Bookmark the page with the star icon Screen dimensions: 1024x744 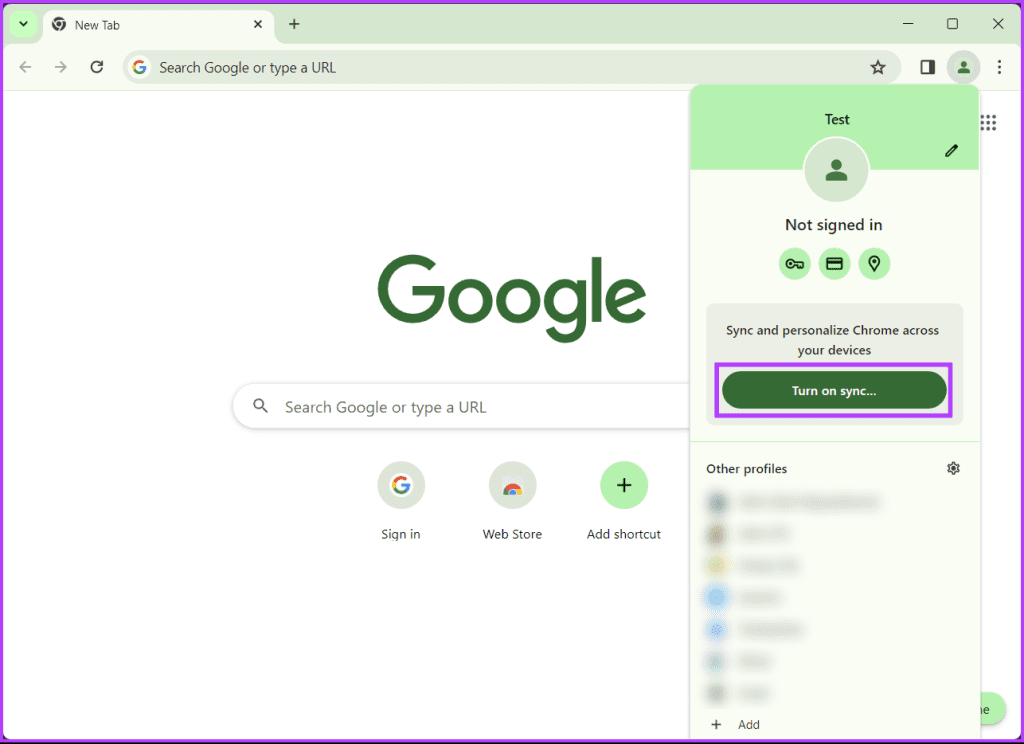[878, 67]
